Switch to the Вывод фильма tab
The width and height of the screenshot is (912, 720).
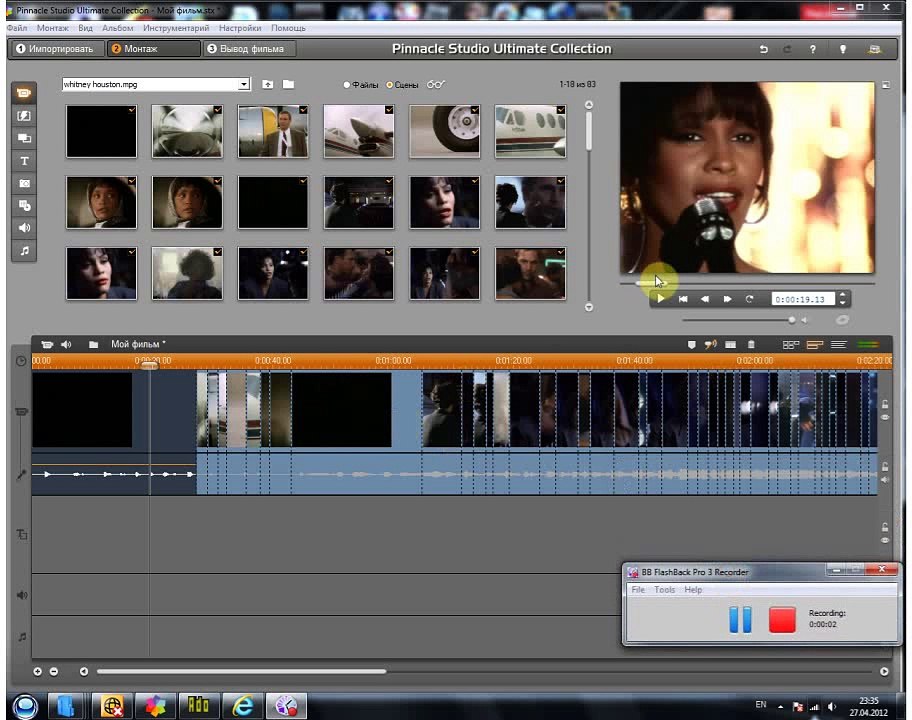[x=249, y=49]
